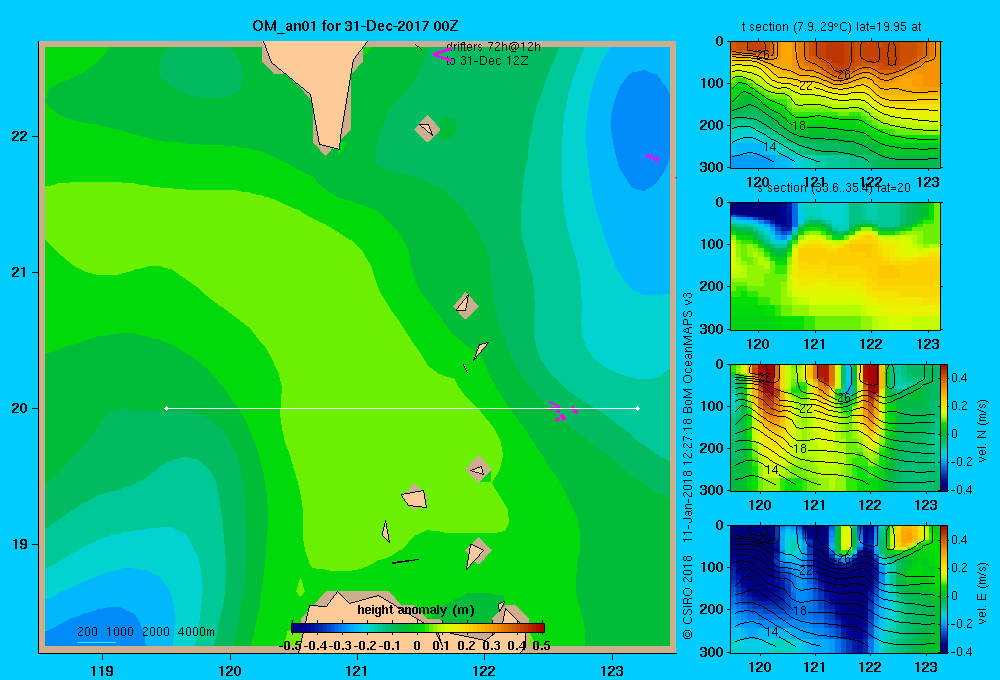The image size is (1000, 680).
Task: Open the temperature section plot
Action: tap(835, 105)
